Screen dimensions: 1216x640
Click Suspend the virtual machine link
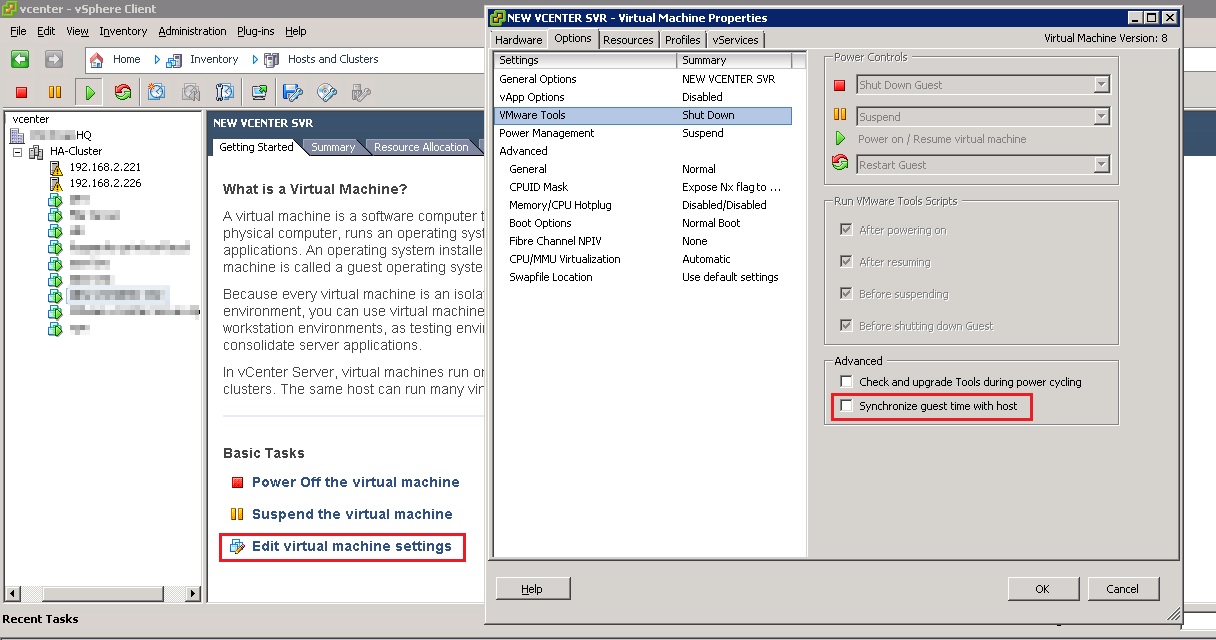352,514
